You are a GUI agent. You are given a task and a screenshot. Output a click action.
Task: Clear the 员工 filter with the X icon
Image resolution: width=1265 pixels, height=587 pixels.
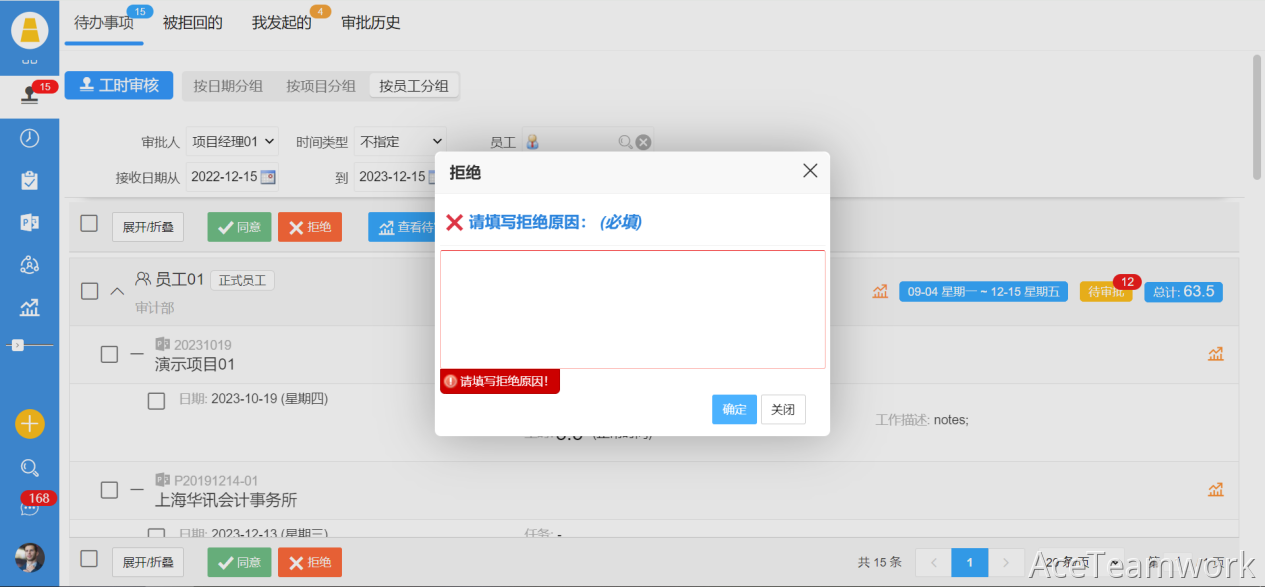coord(644,142)
